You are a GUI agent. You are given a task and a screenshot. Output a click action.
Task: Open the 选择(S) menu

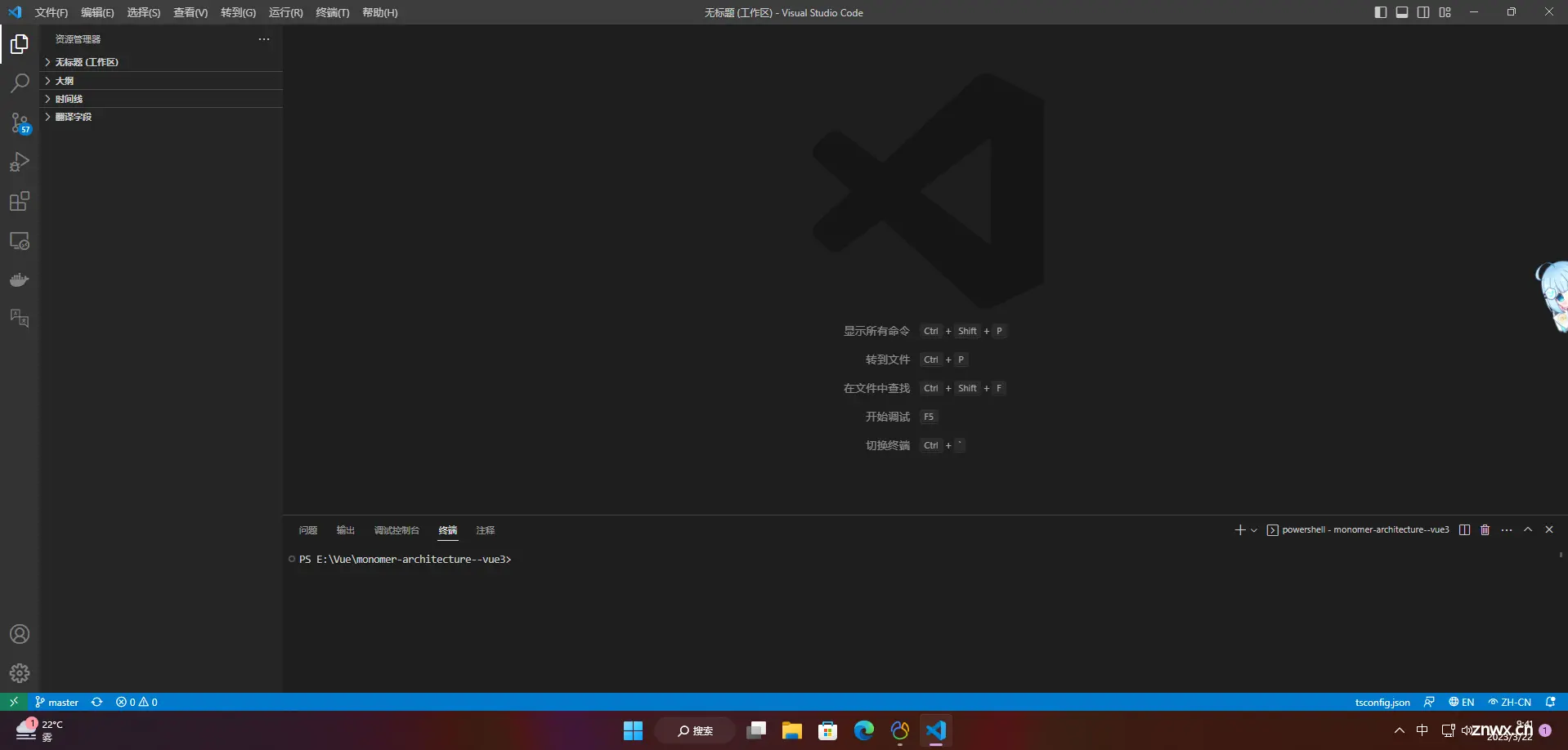143,12
